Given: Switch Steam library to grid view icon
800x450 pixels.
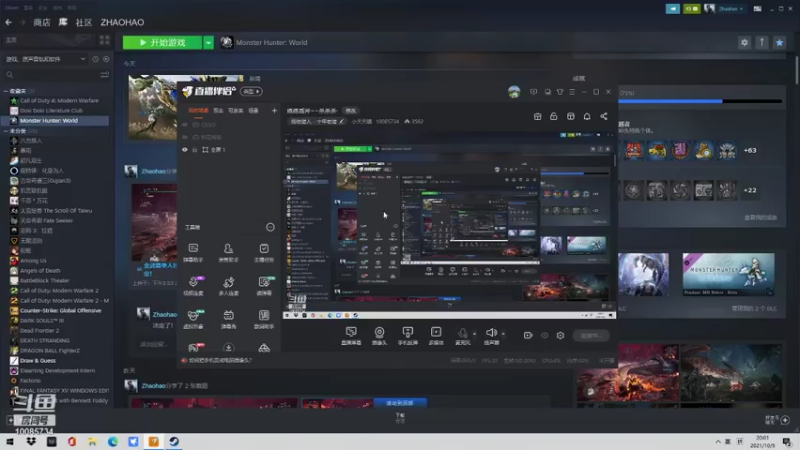Looking at the screenshot, I should coord(105,40).
